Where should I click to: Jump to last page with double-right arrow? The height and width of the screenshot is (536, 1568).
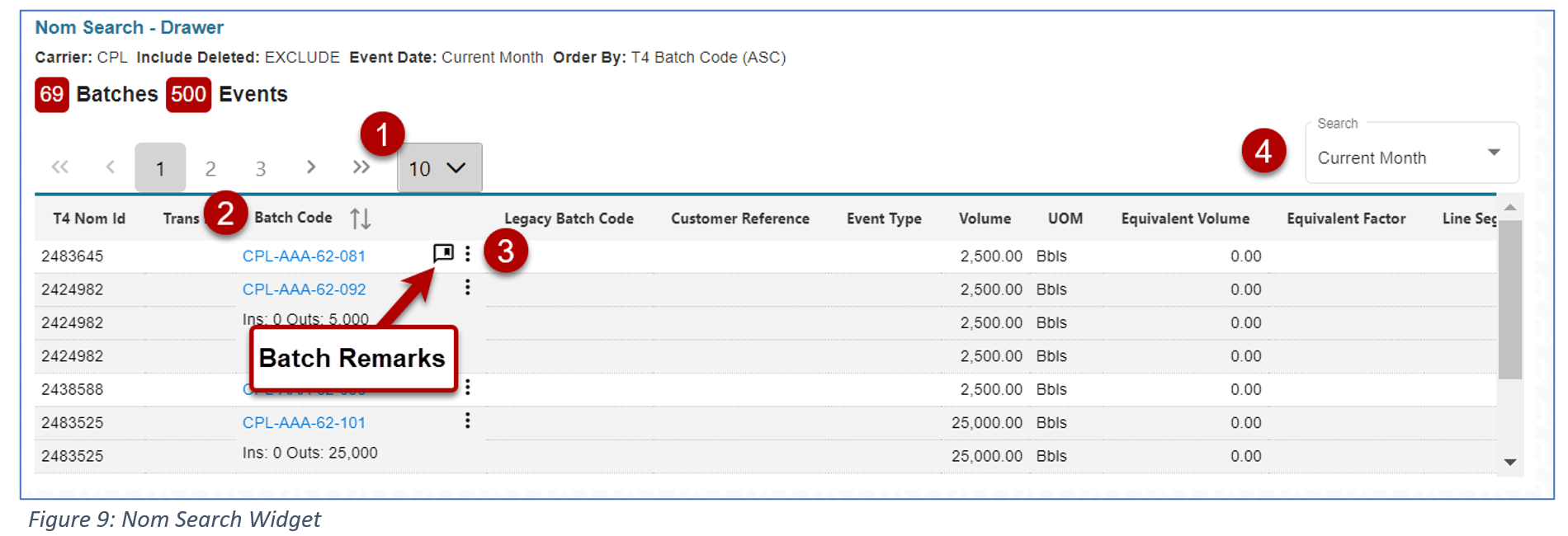(361, 167)
